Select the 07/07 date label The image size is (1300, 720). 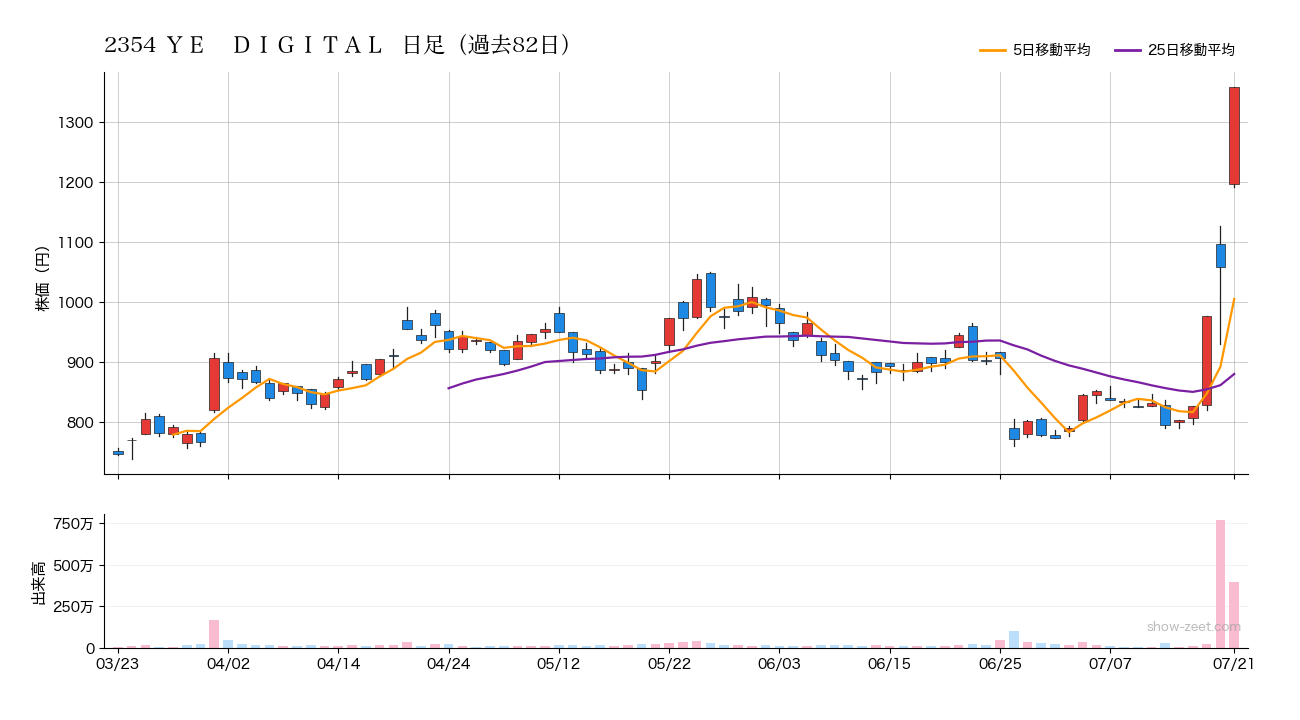(1110, 664)
